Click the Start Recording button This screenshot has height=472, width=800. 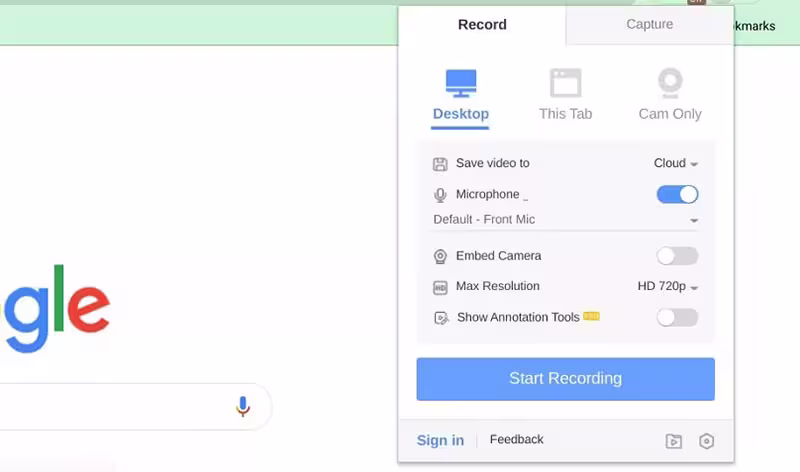[x=565, y=379]
